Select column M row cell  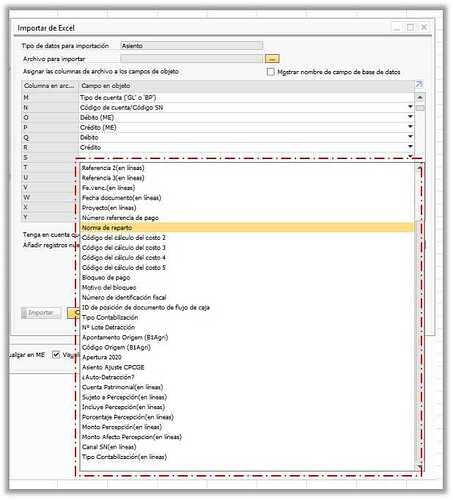(50, 97)
